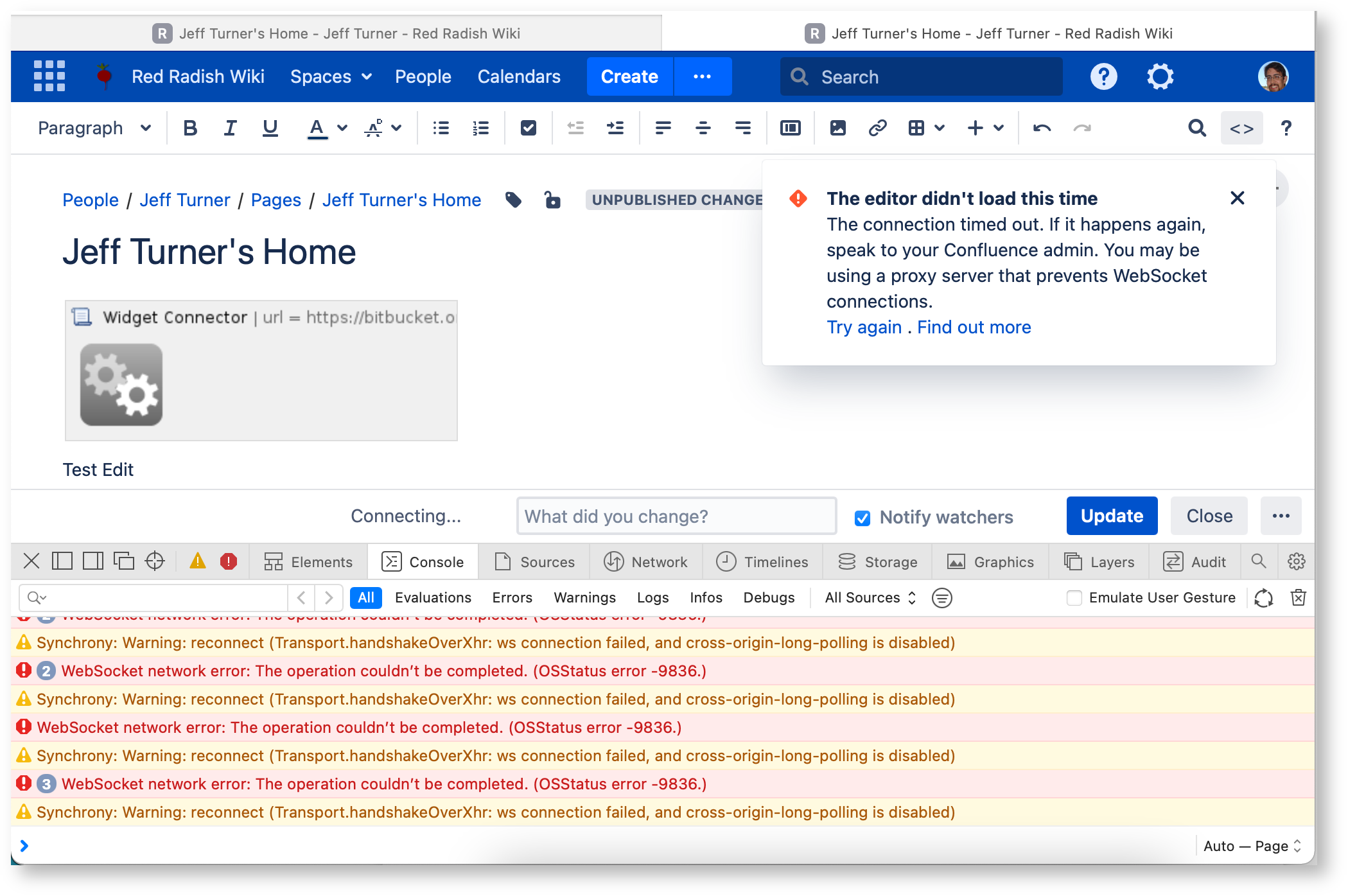Click the Red Radish Wiki logo icon
This screenshot has height=896, width=1348.
[x=104, y=76]
